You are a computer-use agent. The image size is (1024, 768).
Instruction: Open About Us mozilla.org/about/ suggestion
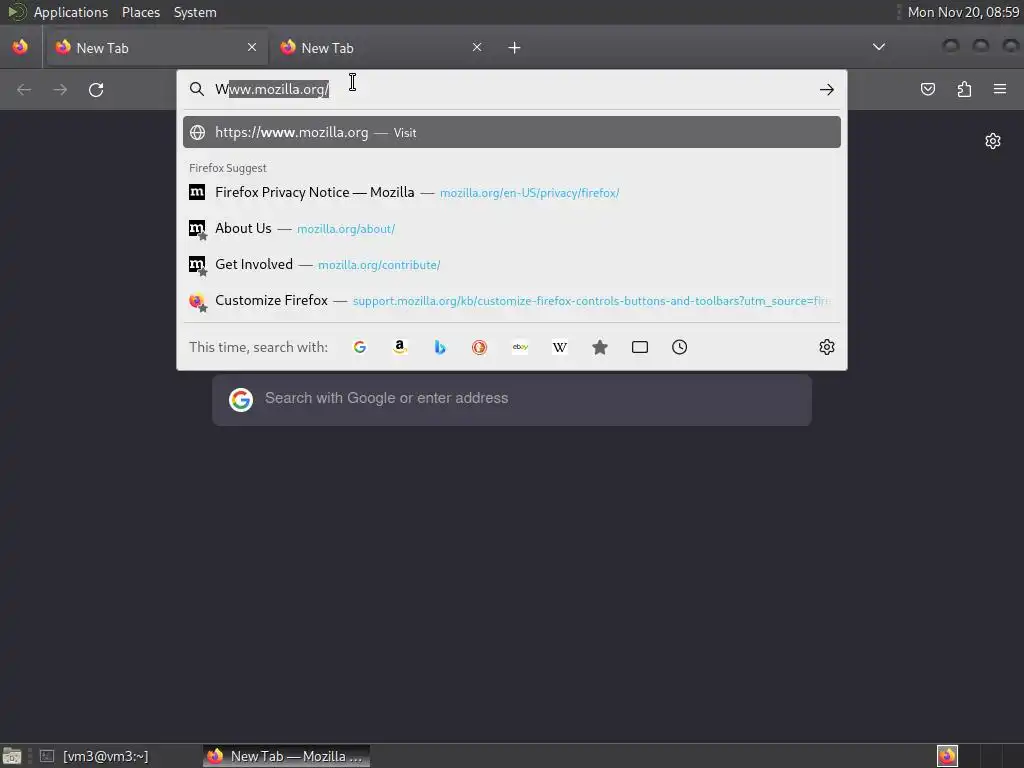tap(512, 229)
